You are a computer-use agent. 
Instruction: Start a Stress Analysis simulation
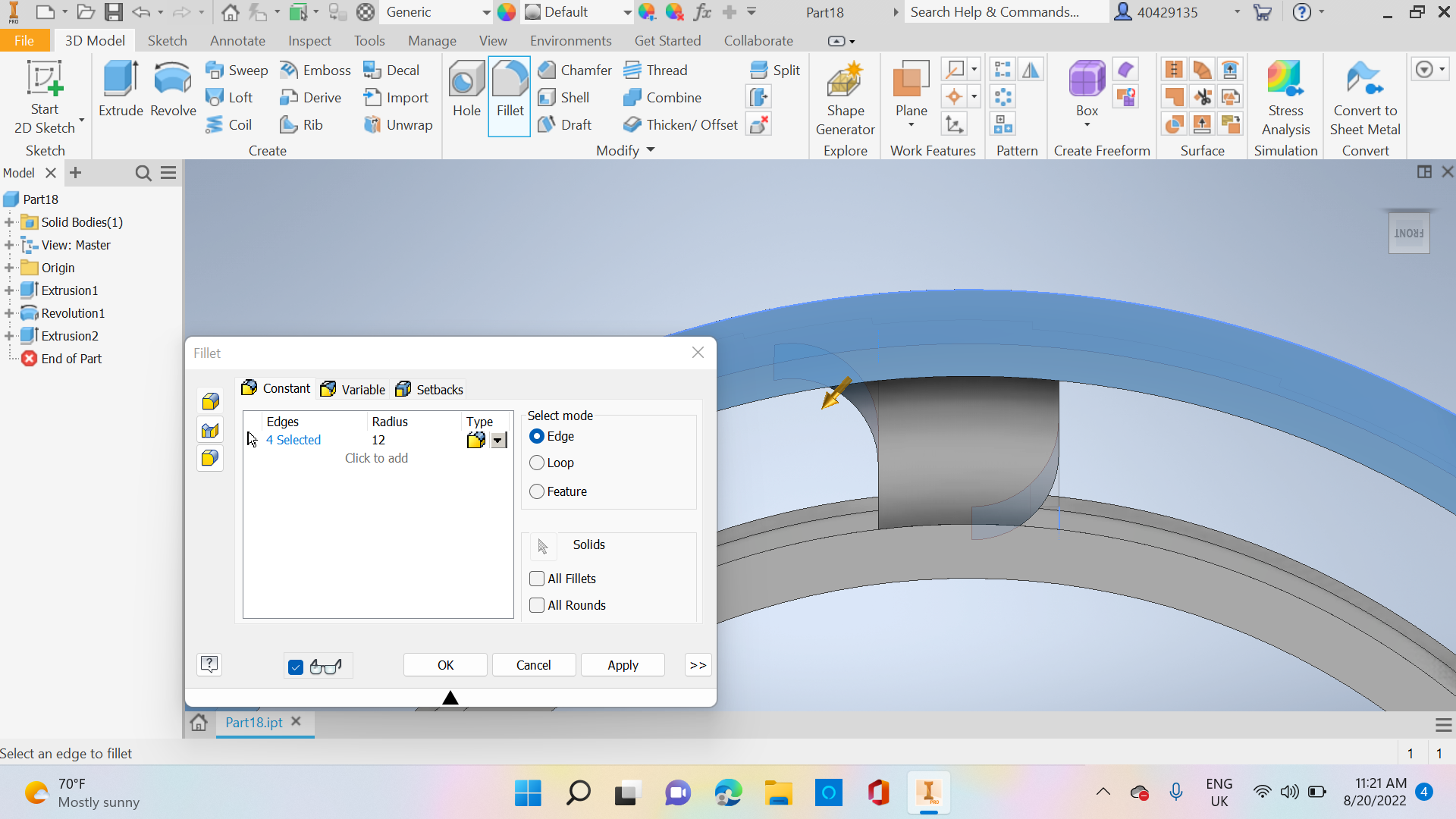[x=1285, y=80]
